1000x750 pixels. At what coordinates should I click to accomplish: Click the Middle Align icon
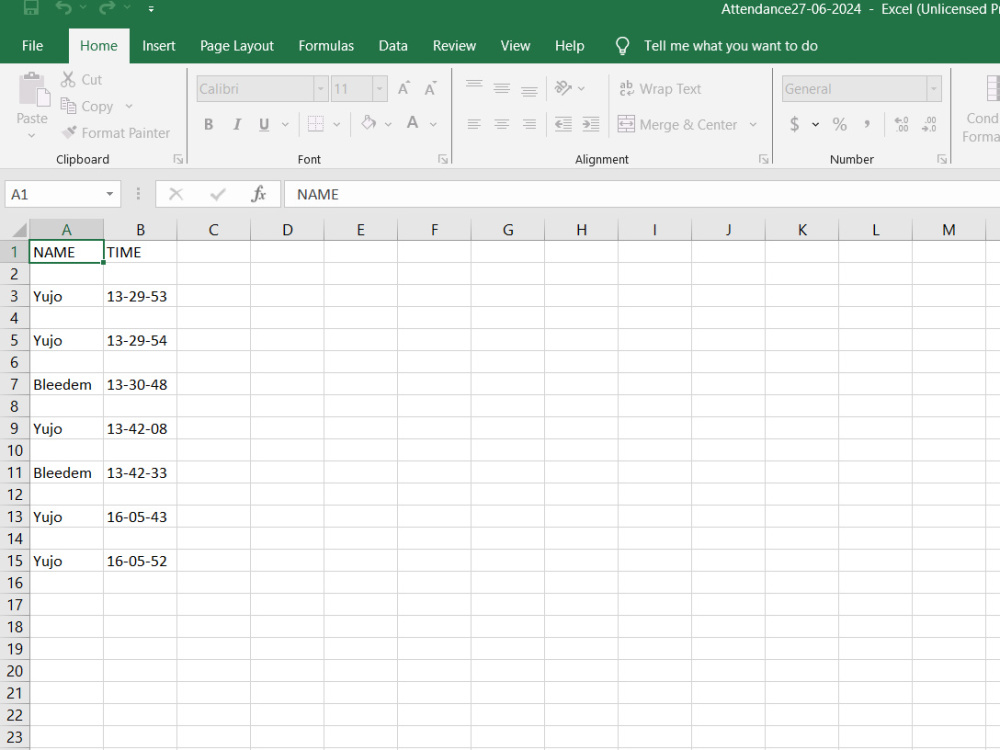pyautogui.click(x=502, y=87)
